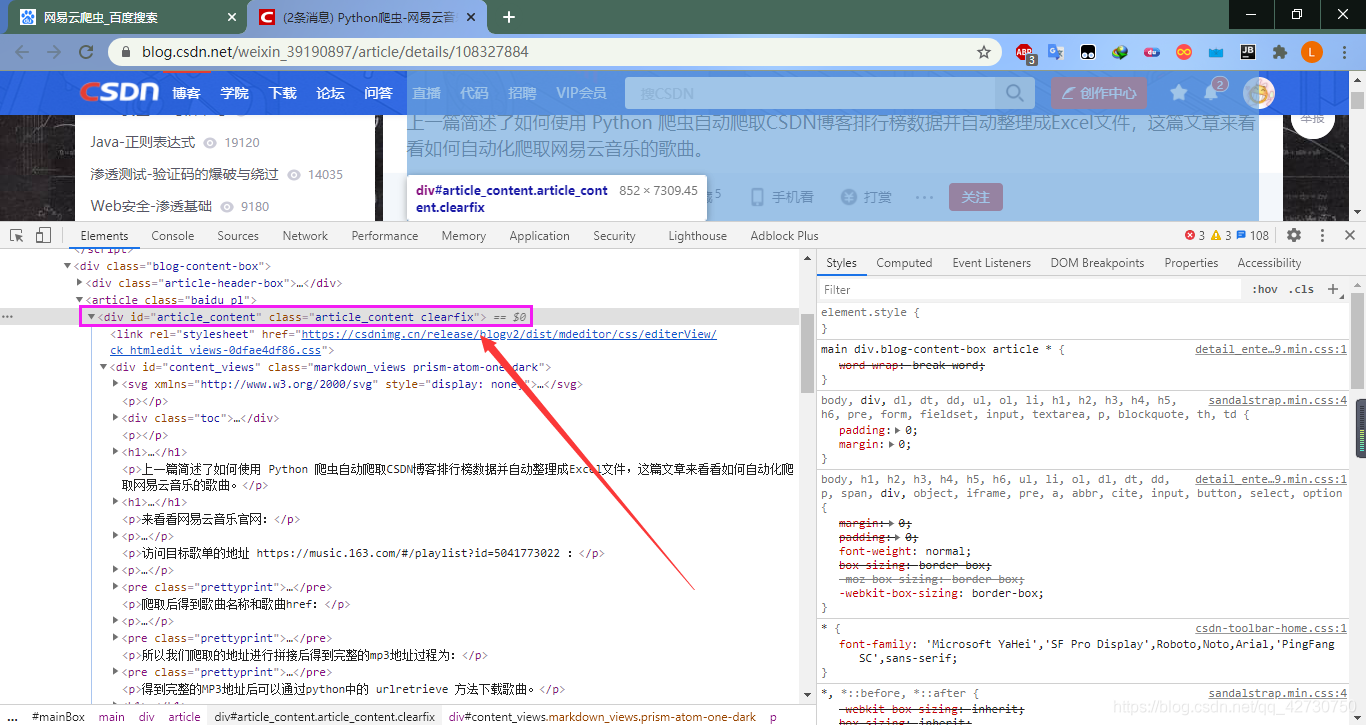Open a new browser tab
1366x725 pixels.
tap(509, 17)
